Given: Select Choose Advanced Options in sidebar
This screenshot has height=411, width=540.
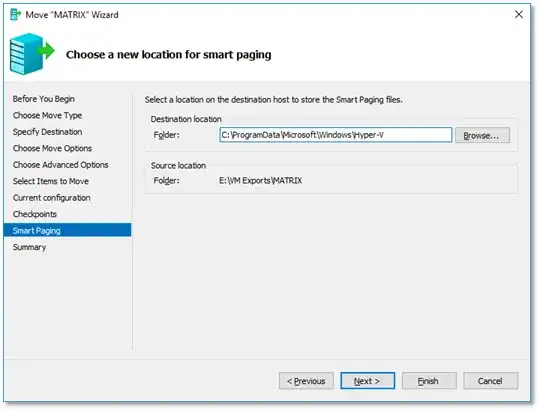Looking at the screenshot, I should 61,165.
